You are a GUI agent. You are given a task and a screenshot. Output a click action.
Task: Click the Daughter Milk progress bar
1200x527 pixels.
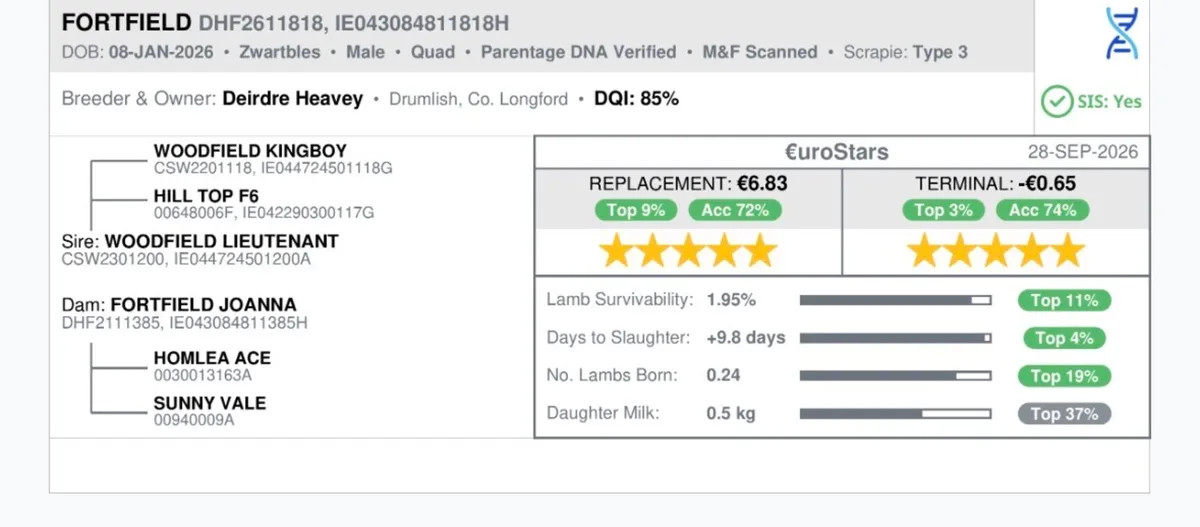pos(895,413)
